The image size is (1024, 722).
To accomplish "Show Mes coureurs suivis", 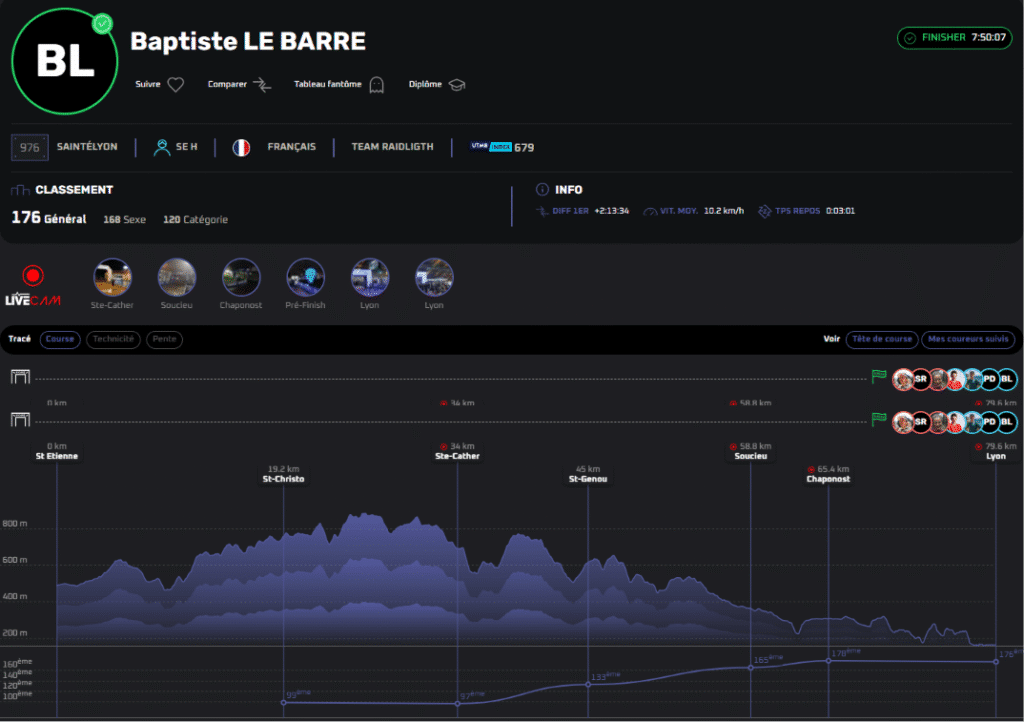I will 967,339.
